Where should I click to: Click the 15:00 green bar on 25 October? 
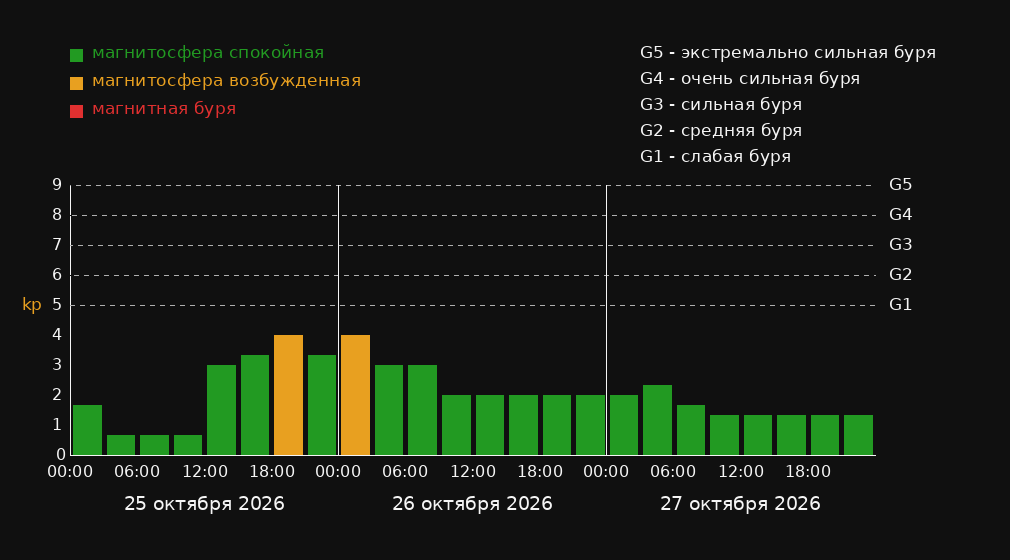tap(254, 405)
